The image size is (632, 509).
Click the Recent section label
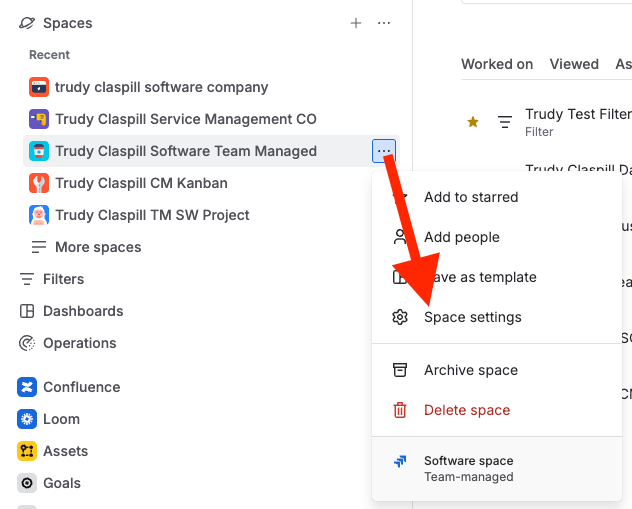pyautogui.click(x=49, y=55)
